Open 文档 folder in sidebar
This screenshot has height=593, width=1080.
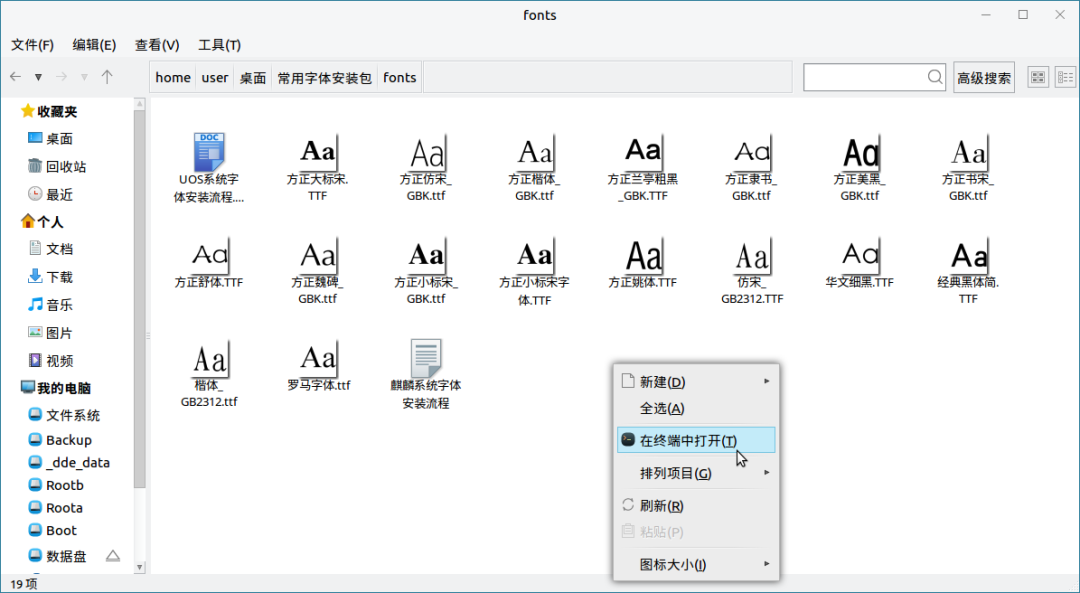[x=50, y=249]
